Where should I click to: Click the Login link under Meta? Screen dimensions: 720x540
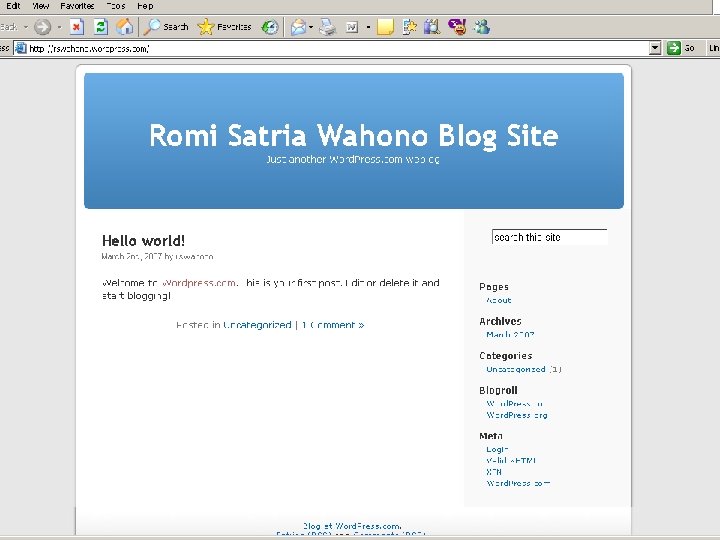[497, 450]
